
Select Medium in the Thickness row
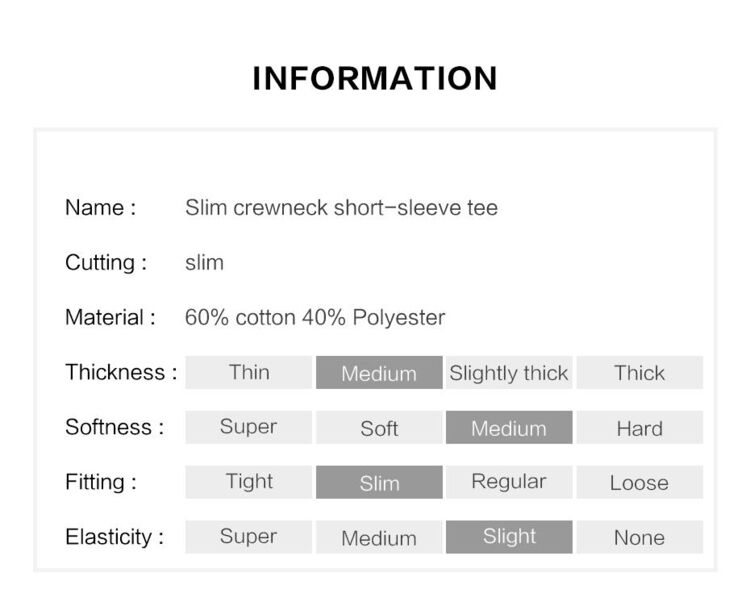click(379, 372)
